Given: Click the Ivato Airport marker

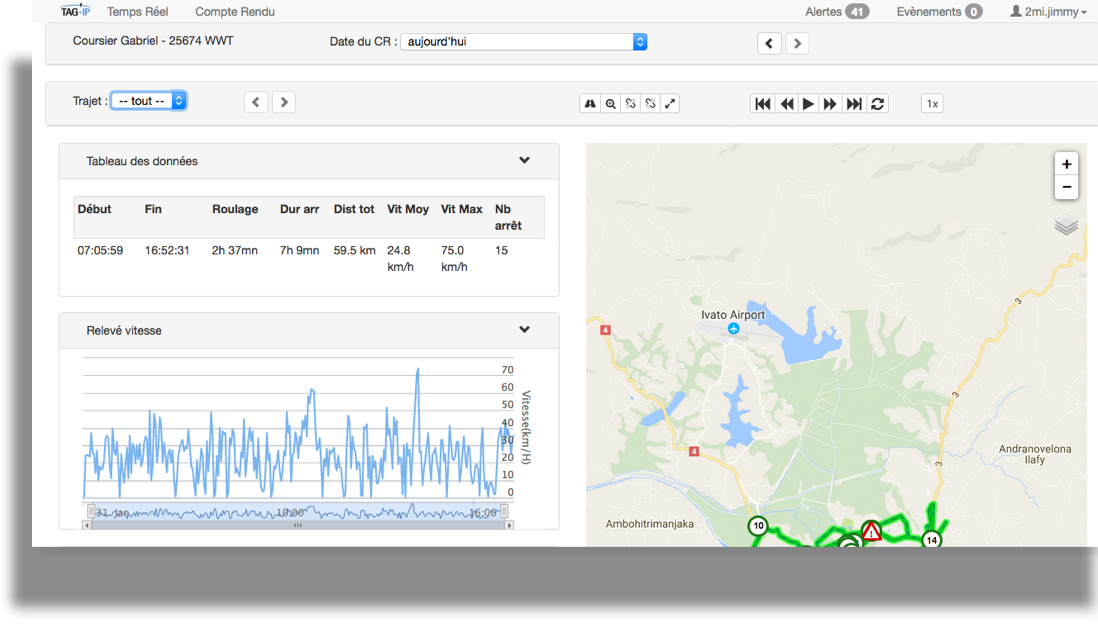Looking at the screenshot, I should pos(733,328).
